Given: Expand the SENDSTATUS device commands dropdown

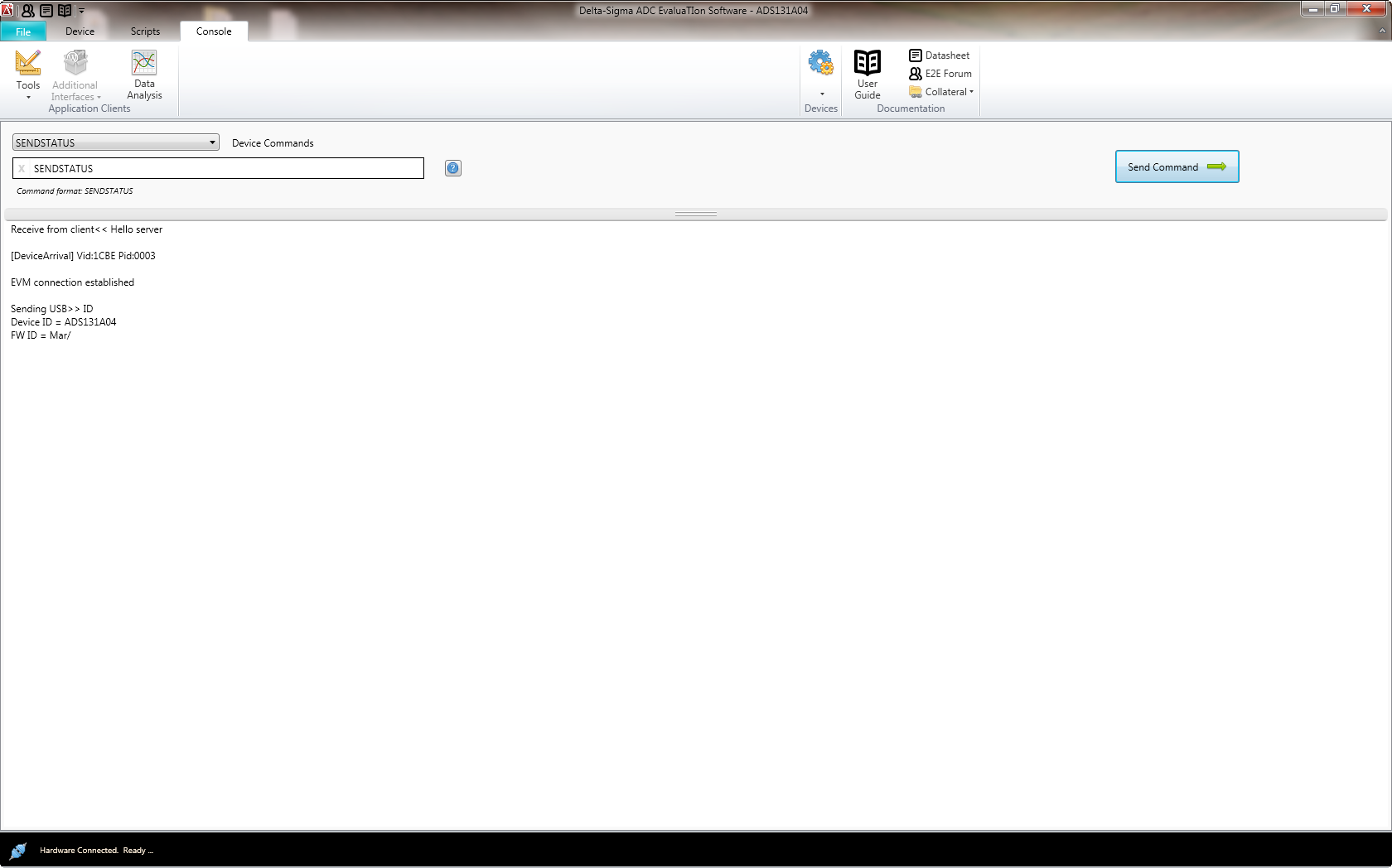Looking at the screenshot, I should [212, 142].
